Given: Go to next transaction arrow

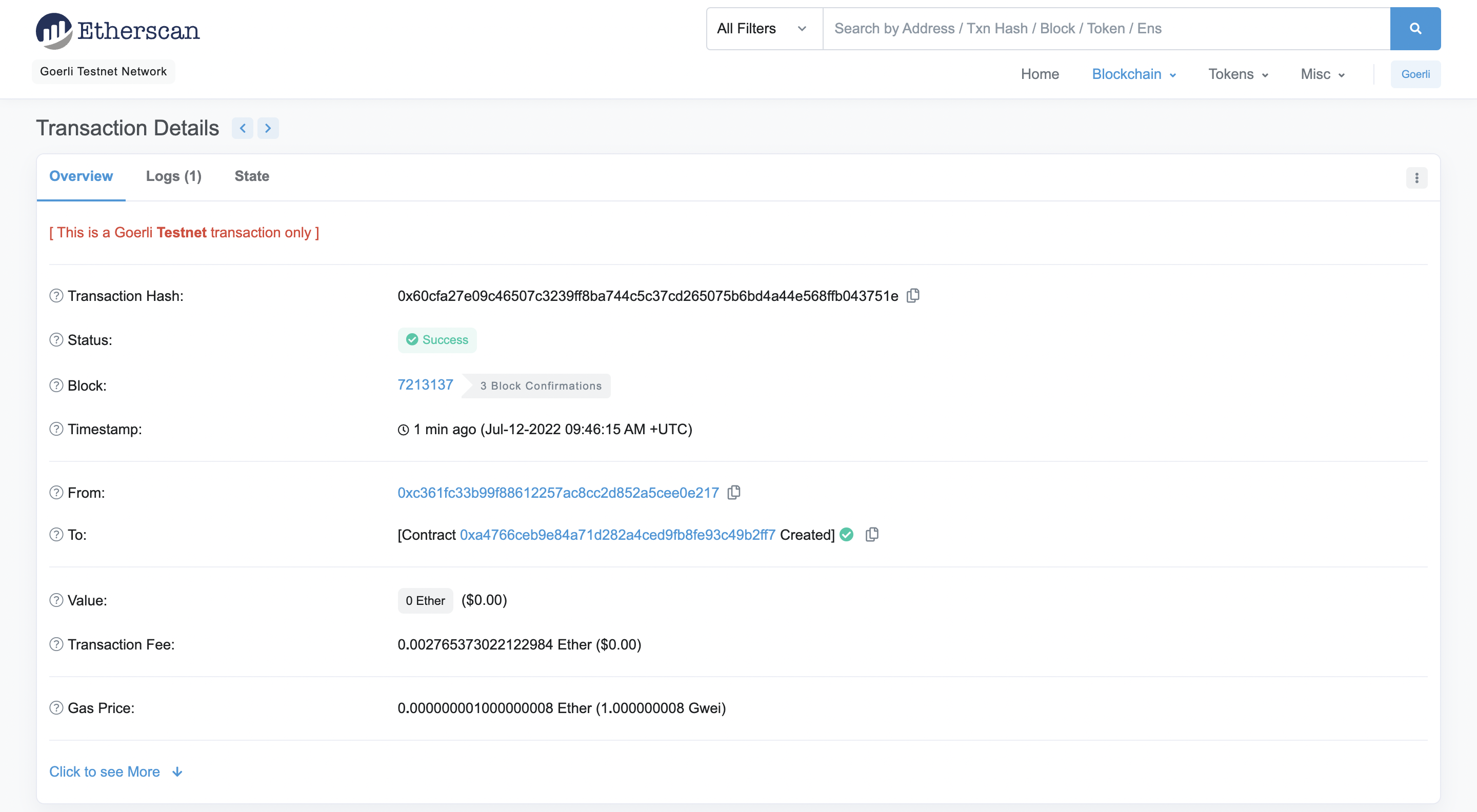Looking at the screenshot, I should click(x=268, y=128).
